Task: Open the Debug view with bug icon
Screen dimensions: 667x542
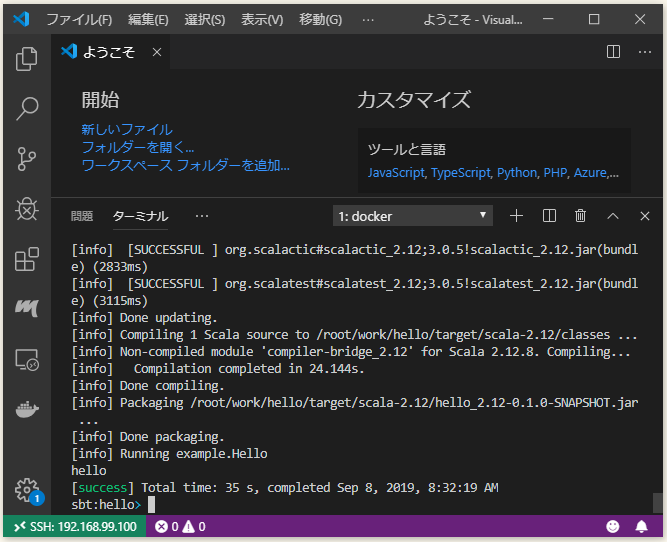Action: click(27, 209)
